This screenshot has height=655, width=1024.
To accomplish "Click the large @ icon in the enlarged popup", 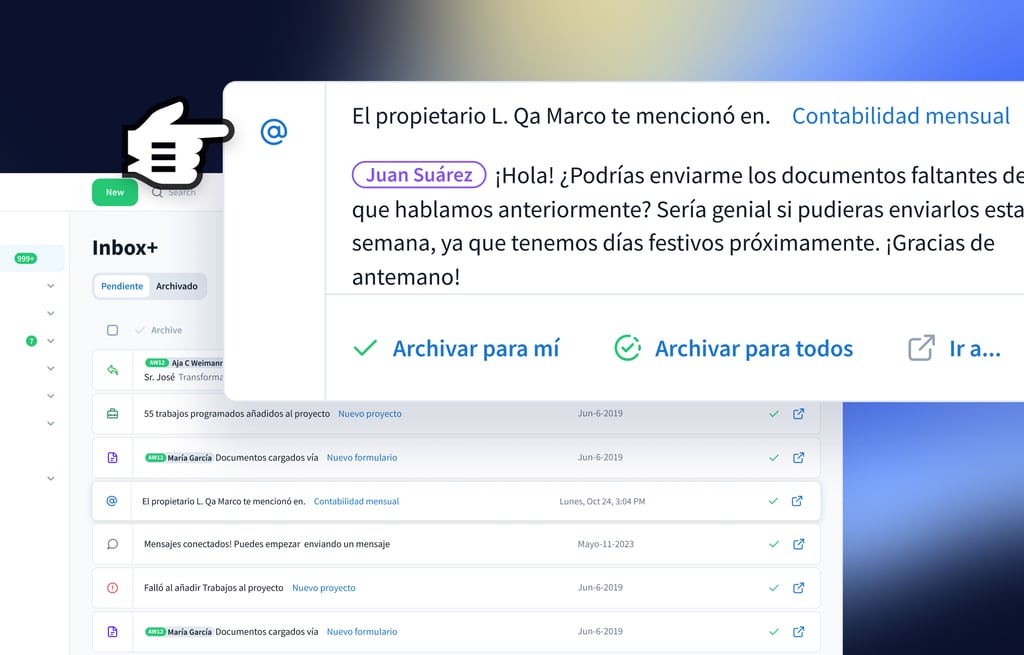I will (274, 131).
